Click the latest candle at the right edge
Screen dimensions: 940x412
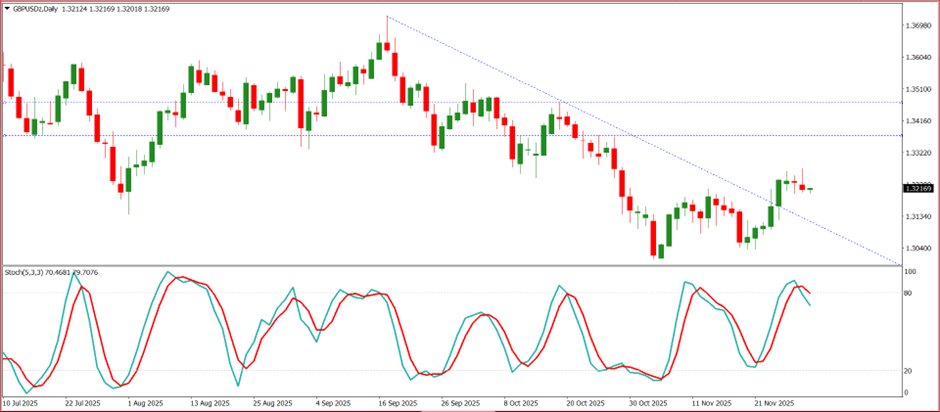810,188
